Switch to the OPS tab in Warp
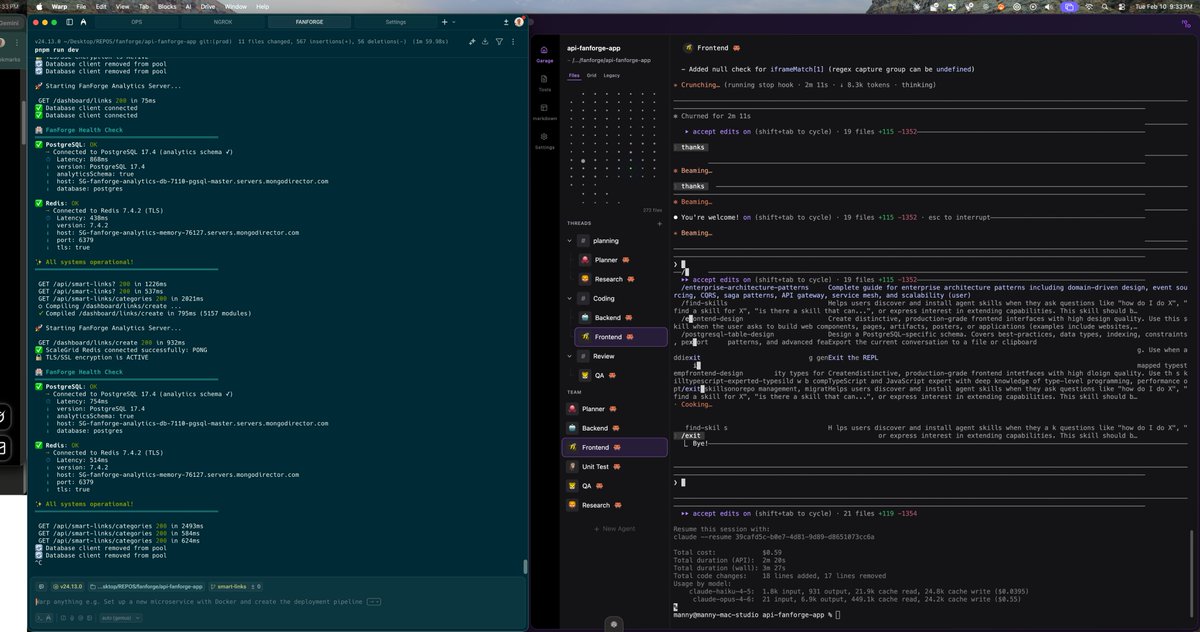The image size is (1200, 632). (135, 21)
